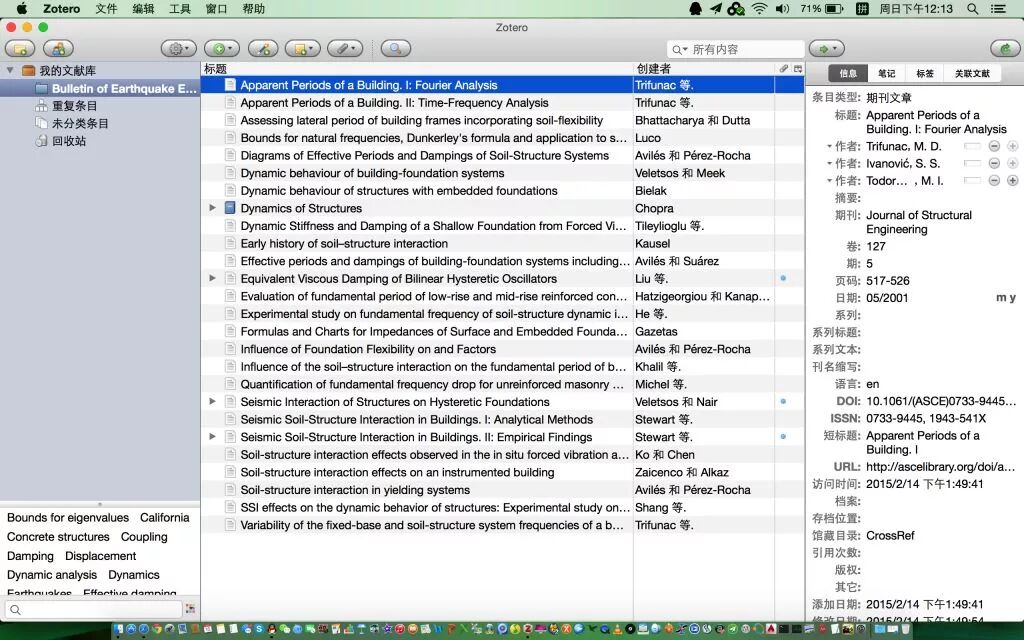The height and width of the screenshot is (640, 1024).
Task: Remove author Trifunac, M. D. with minus
Action: tap(994, 146)
